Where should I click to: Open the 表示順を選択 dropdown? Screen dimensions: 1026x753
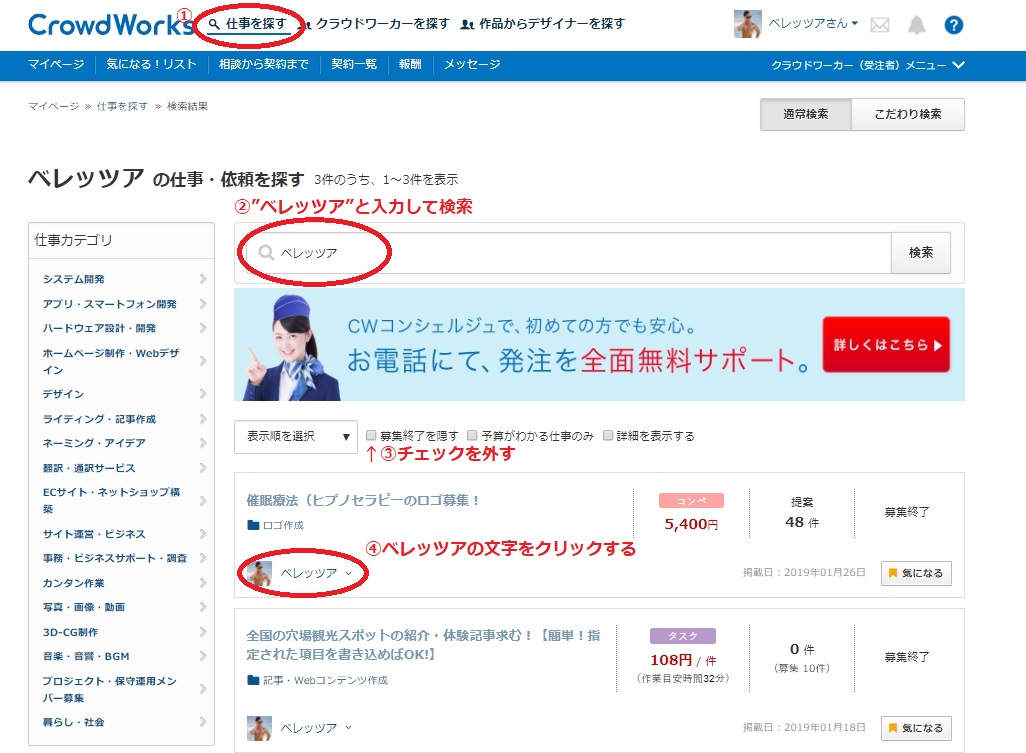[296, 436]
